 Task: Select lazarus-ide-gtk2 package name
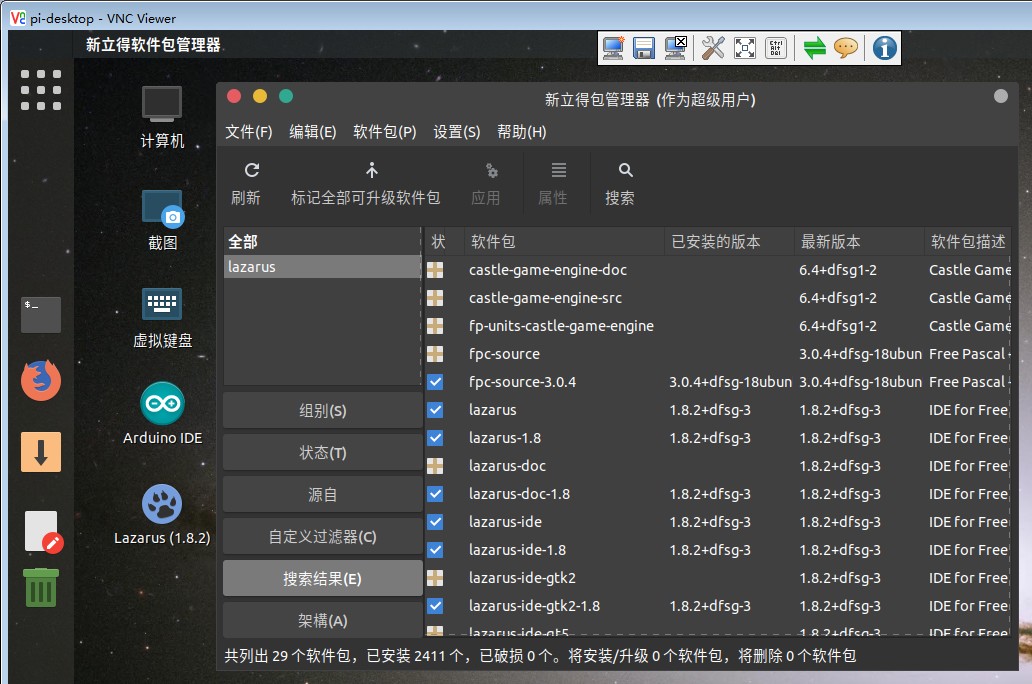tap(522, 578)
